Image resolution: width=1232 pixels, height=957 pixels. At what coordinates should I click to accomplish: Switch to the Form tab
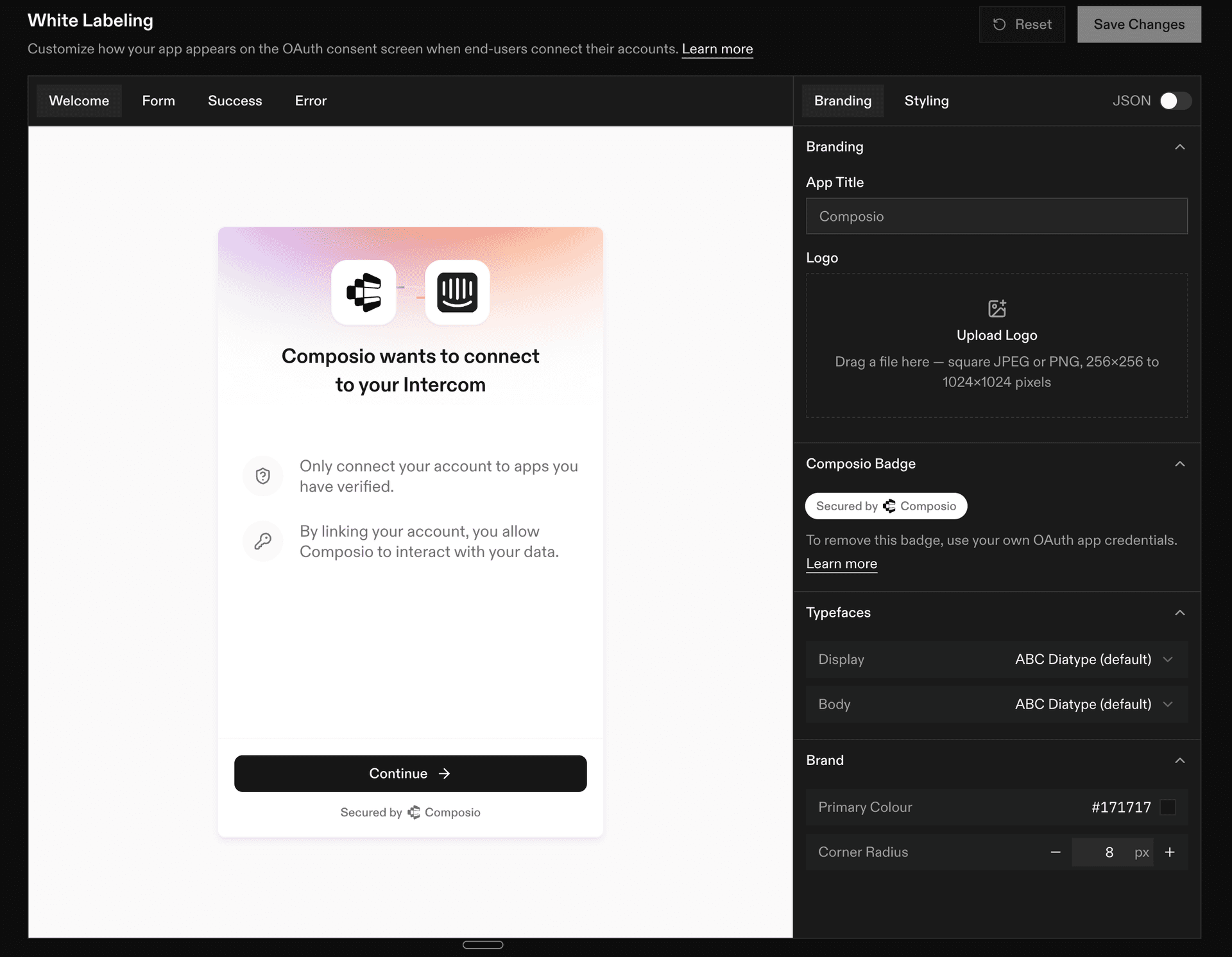click(x=158, y=101)
